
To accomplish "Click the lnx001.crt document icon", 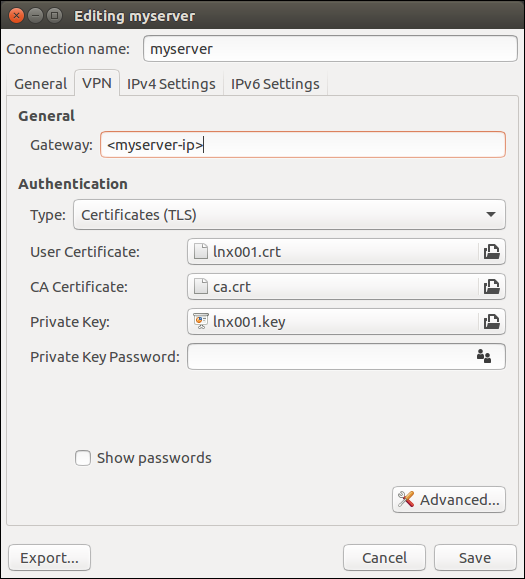I will tap(201, 251).
